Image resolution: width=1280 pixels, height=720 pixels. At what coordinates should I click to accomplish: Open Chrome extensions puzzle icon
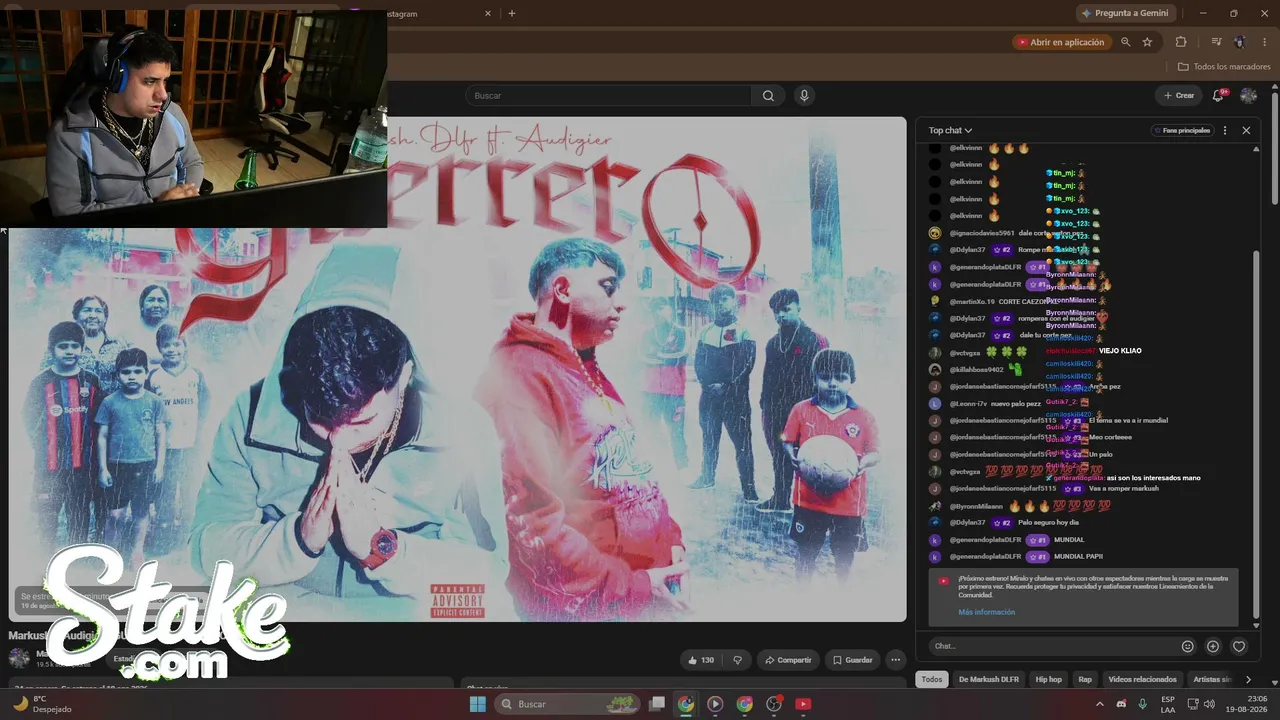coord(1181,42)
